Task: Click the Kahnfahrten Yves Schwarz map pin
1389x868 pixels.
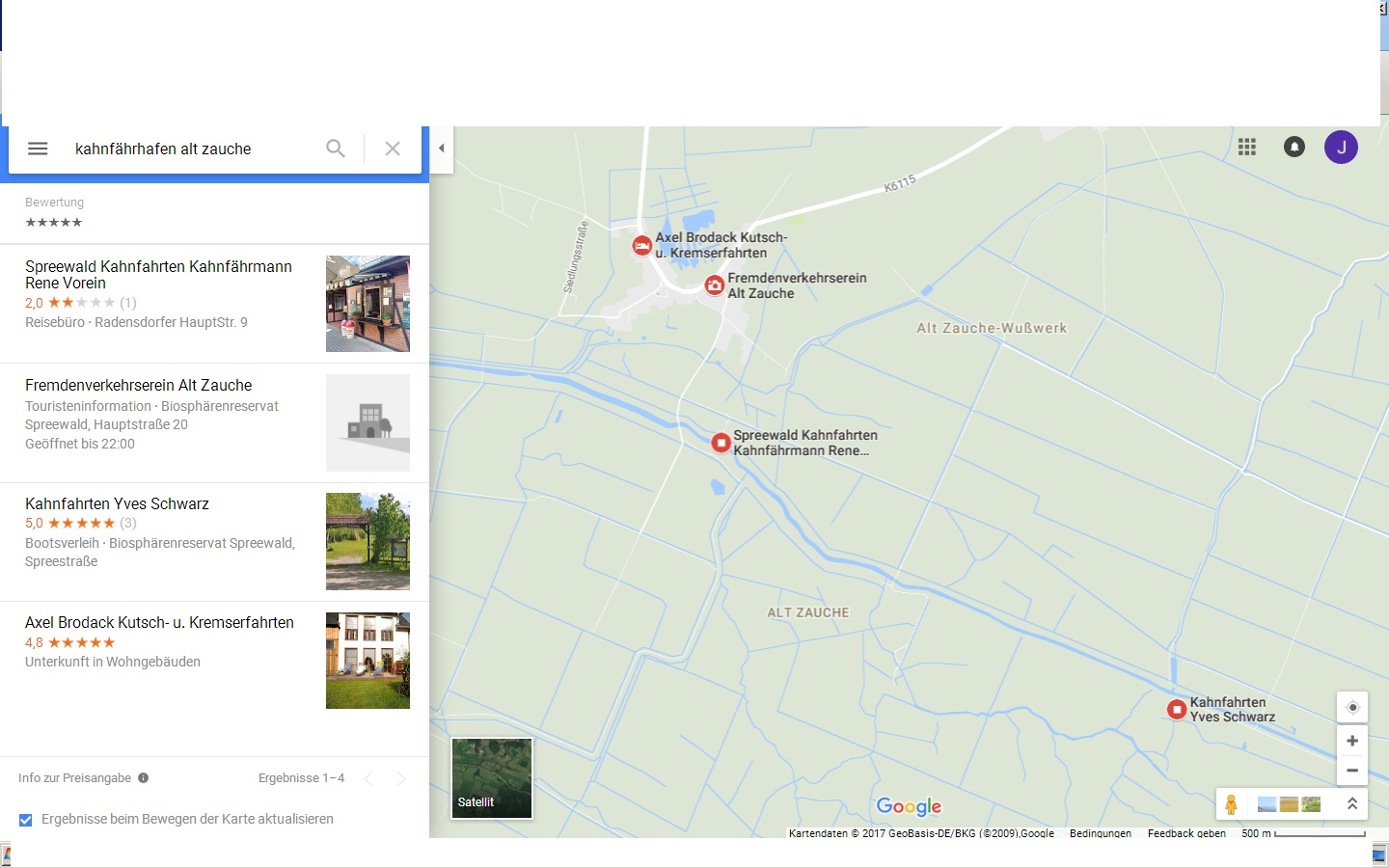Action: pos(1177,710)
